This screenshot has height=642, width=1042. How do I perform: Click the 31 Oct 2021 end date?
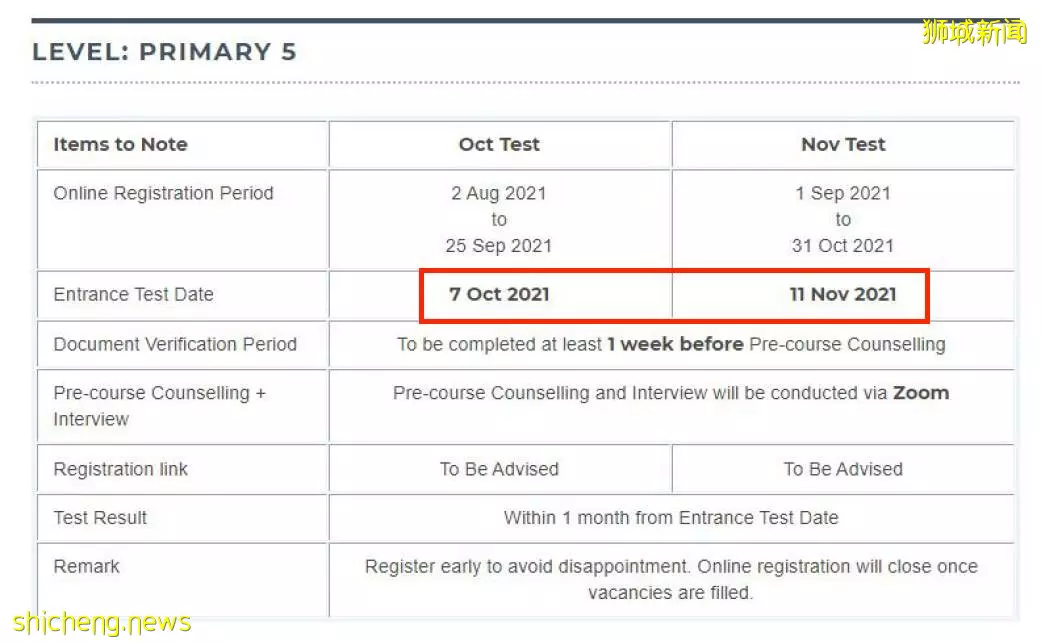pyautogui.click(x=843, y=246)
